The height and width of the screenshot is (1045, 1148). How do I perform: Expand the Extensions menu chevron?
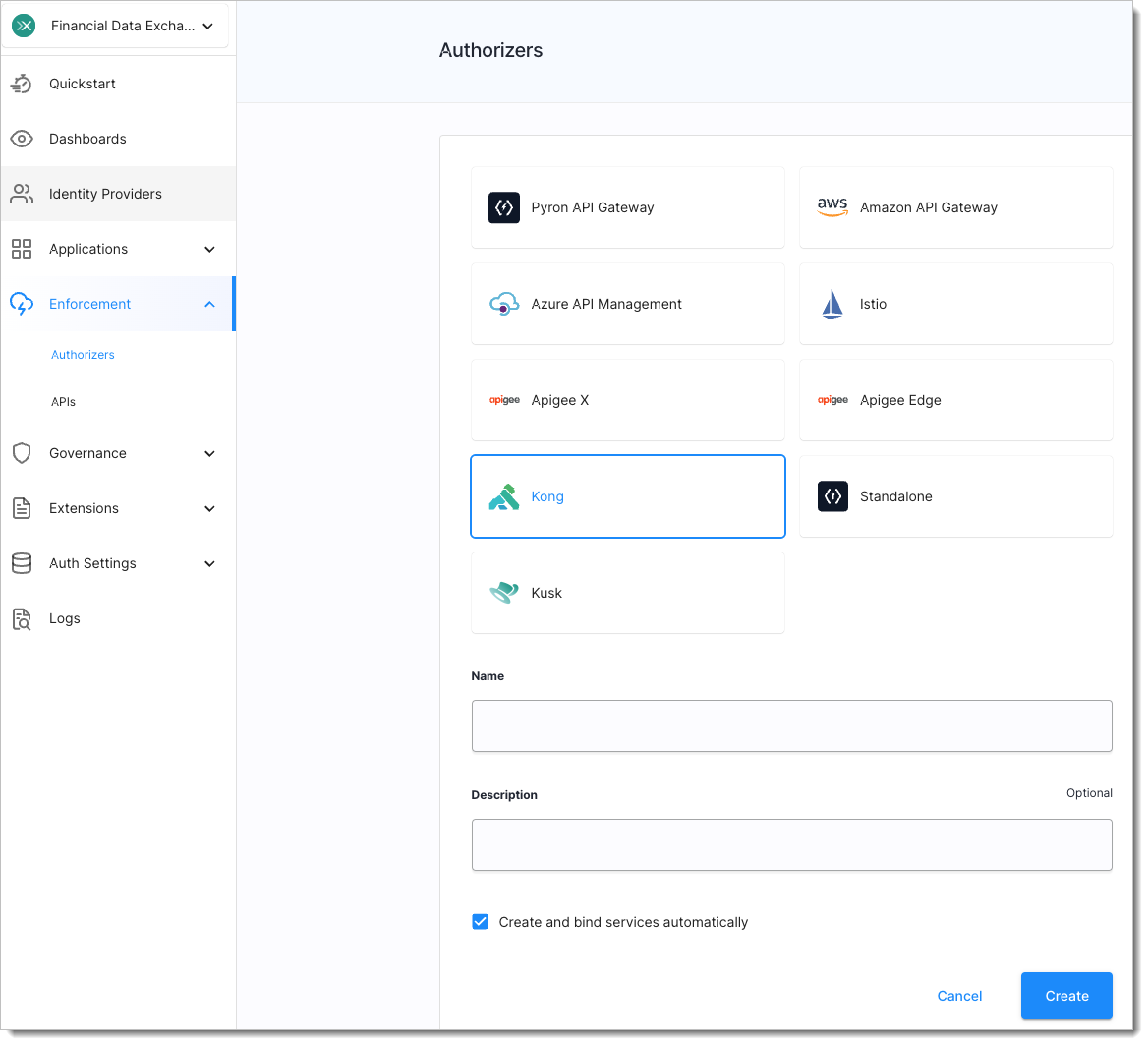[209, 509]
